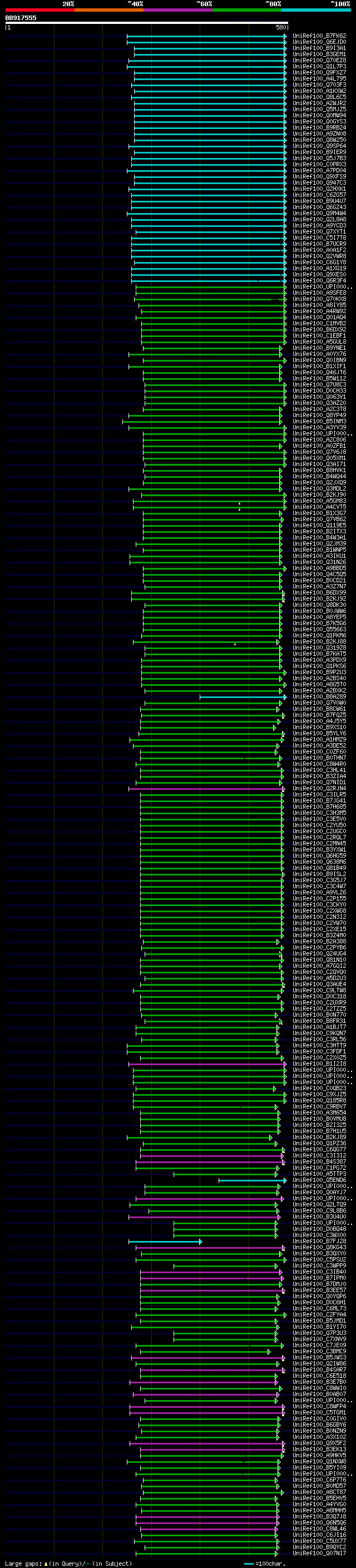The height and width of the screenshot is (1568, 356).
Task: Click the UniRef100_A9YCD3 label
Action: (x=319, y=226)
